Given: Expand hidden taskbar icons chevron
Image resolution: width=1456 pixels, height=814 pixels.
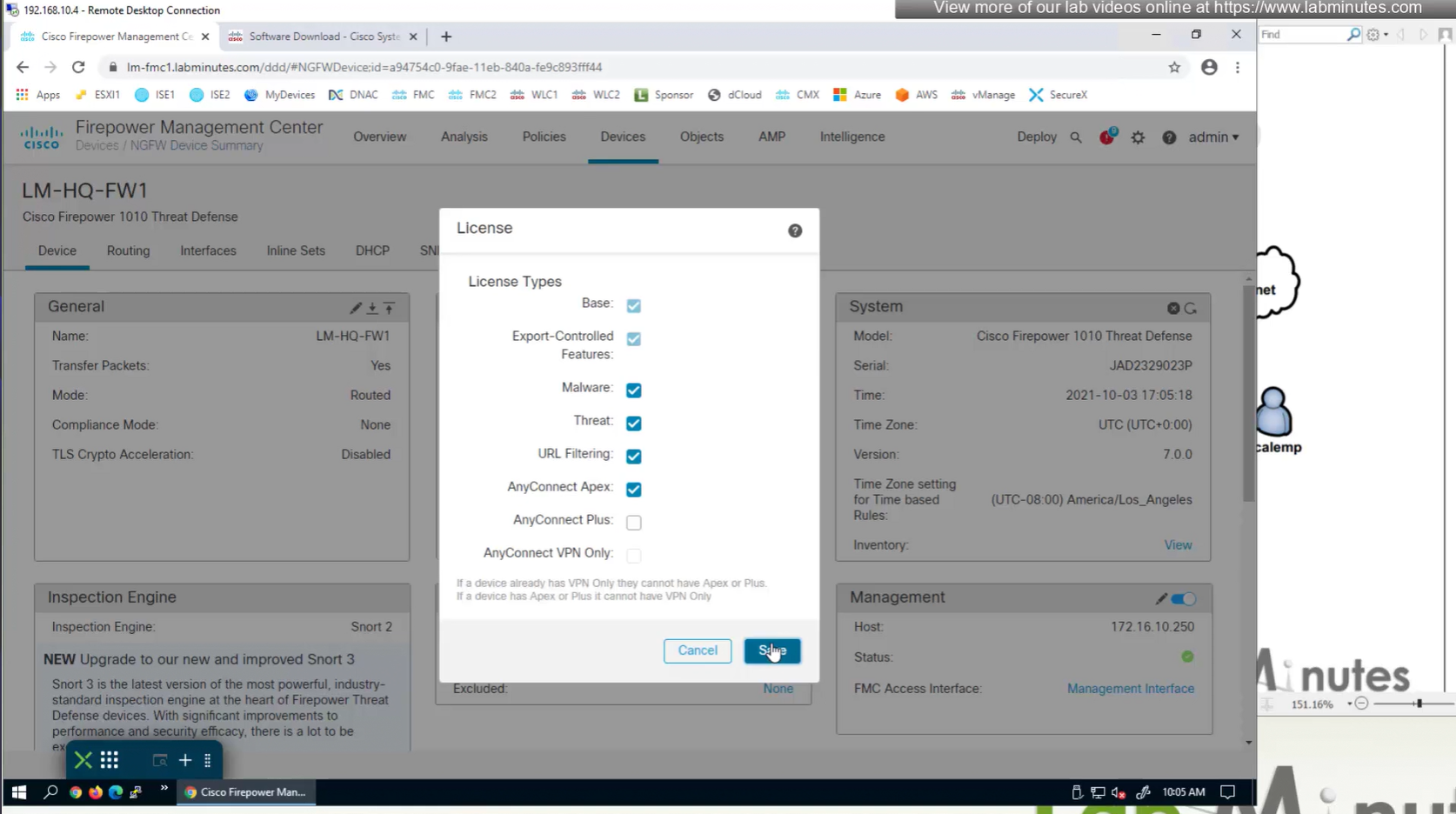Looking at the screenshot, I should 164,790.
